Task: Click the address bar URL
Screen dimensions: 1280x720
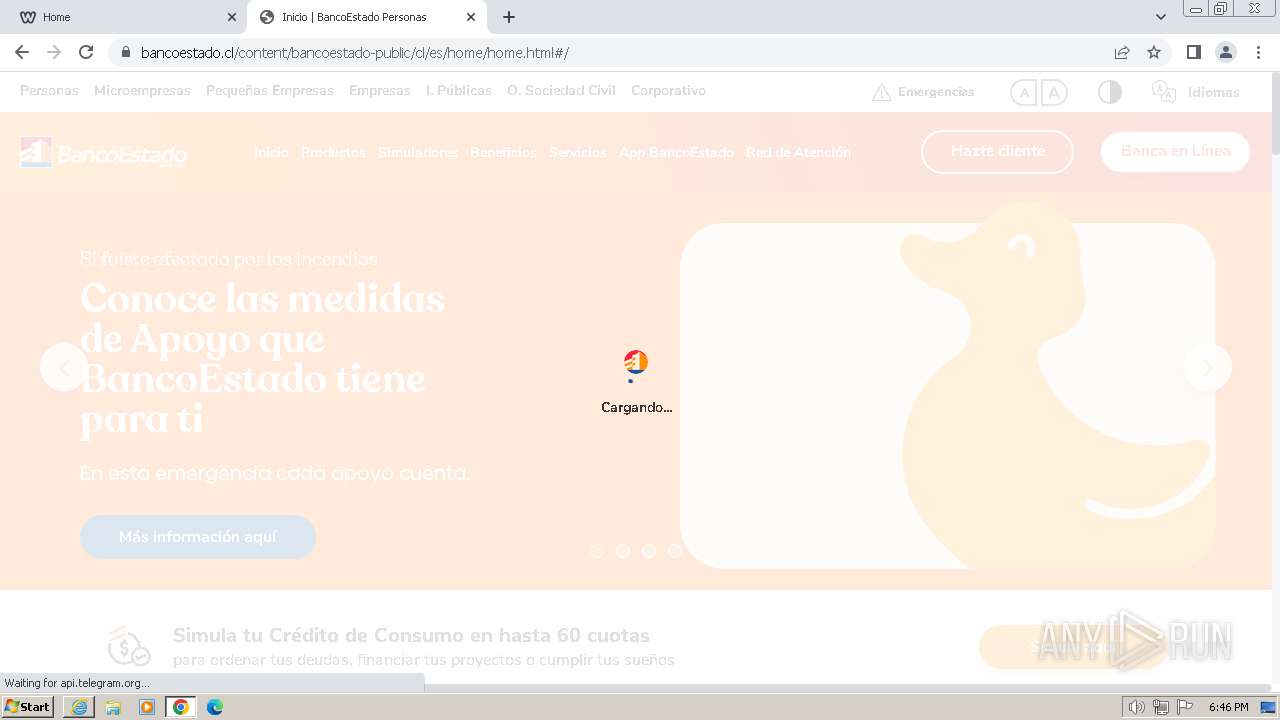Action: tap(355, 52)
